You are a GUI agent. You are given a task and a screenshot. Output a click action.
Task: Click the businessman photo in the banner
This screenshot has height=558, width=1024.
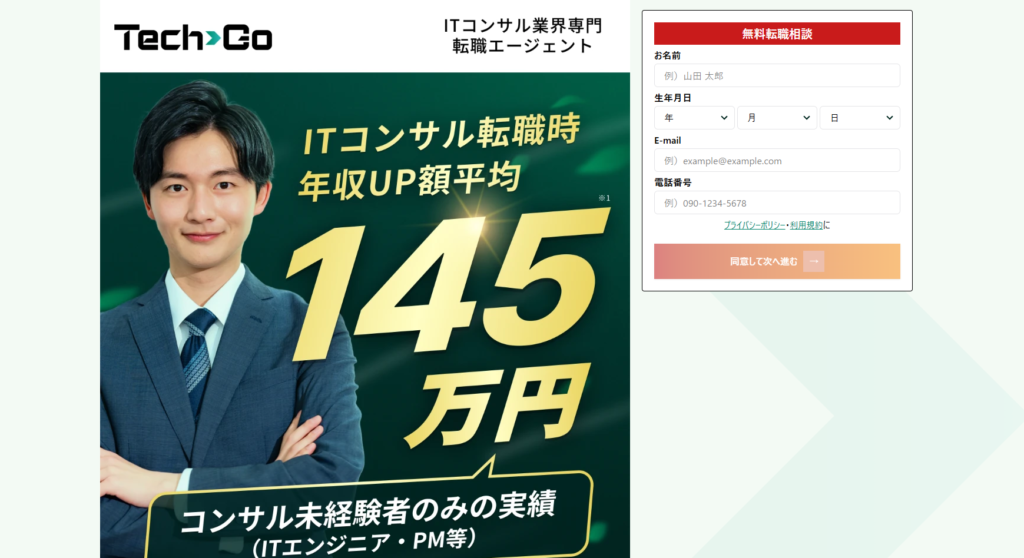[222, 314]
